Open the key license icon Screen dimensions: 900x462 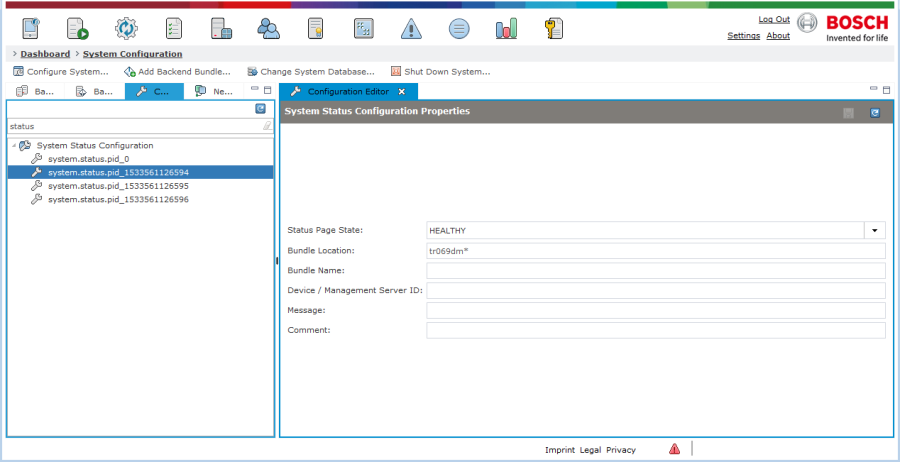pyautogui.click(x=554, y=28)
